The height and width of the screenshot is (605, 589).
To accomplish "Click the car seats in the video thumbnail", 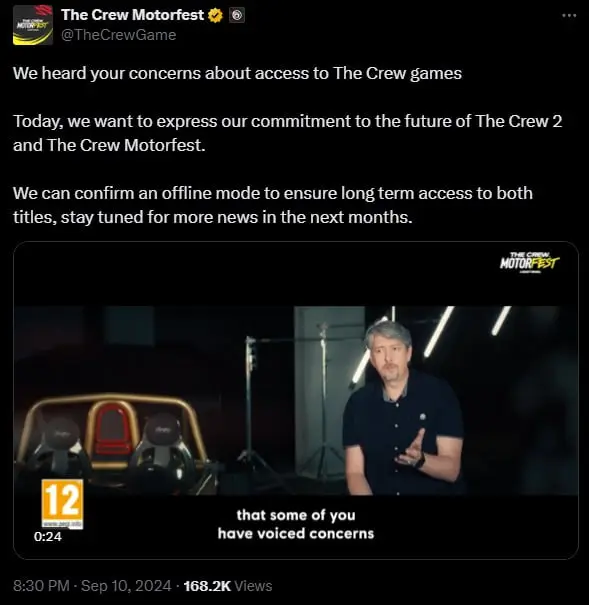I will pyautogui.click(x=112, y=444).
